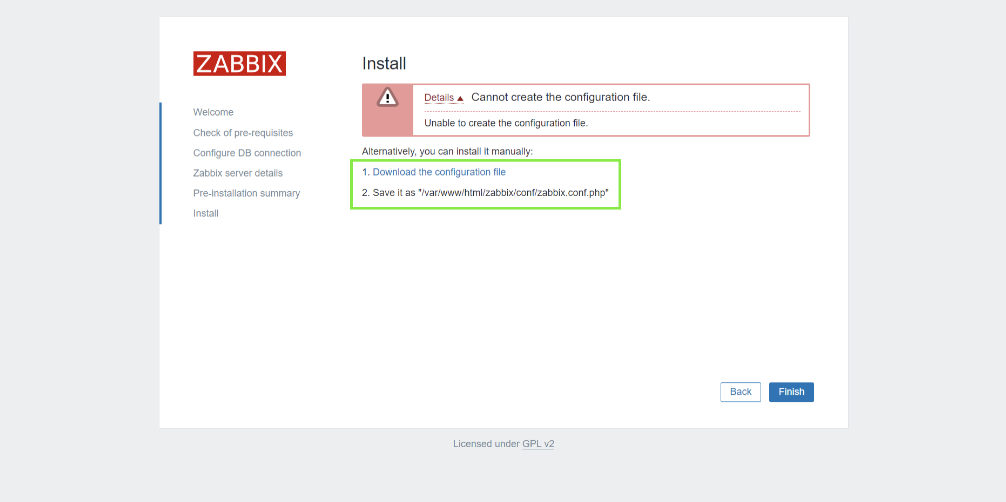Select Pre-installation summary step
1006x502 pixels.
(246, 193)
